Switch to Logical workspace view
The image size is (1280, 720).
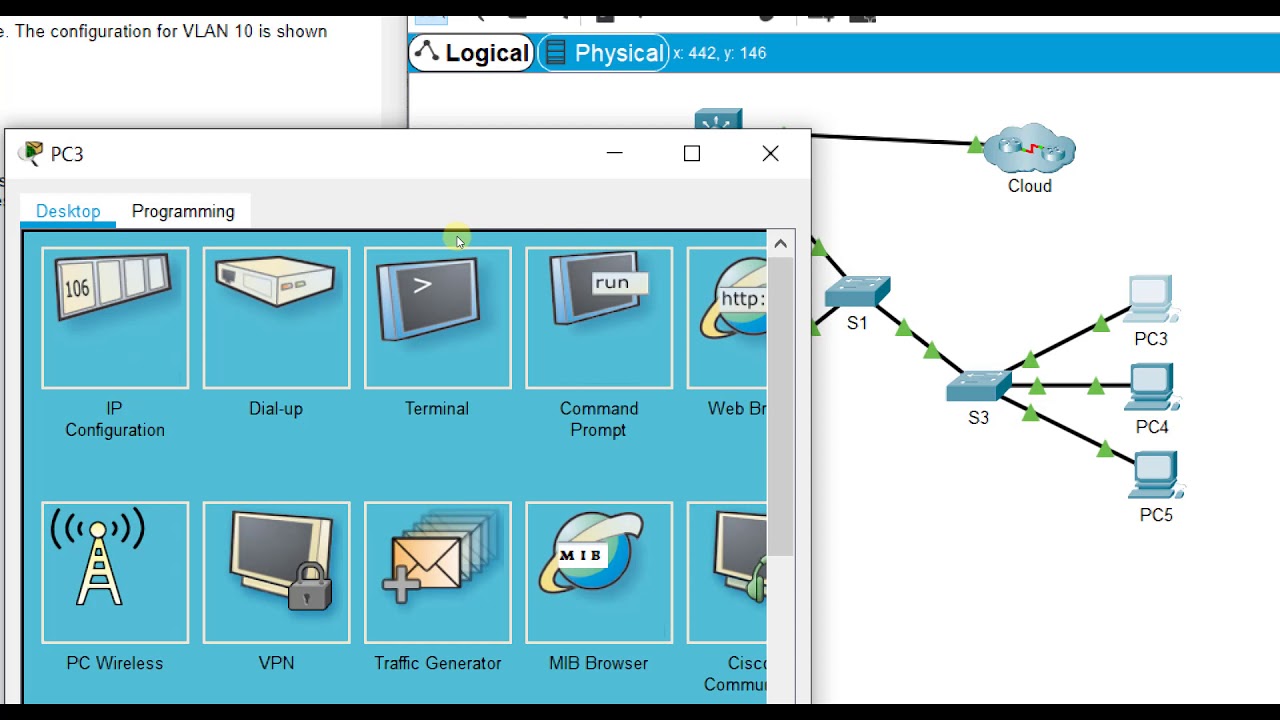click(x=471, y=53)
